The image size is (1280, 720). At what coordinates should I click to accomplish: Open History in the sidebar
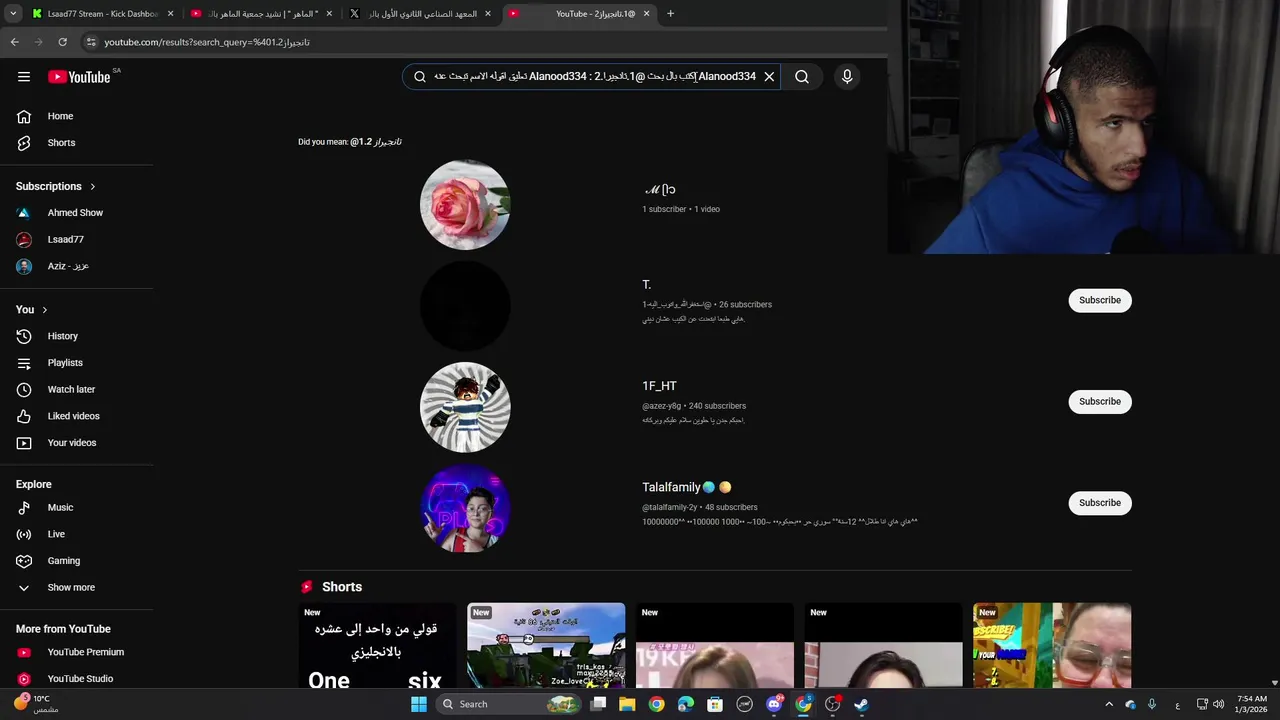point(62,336)
